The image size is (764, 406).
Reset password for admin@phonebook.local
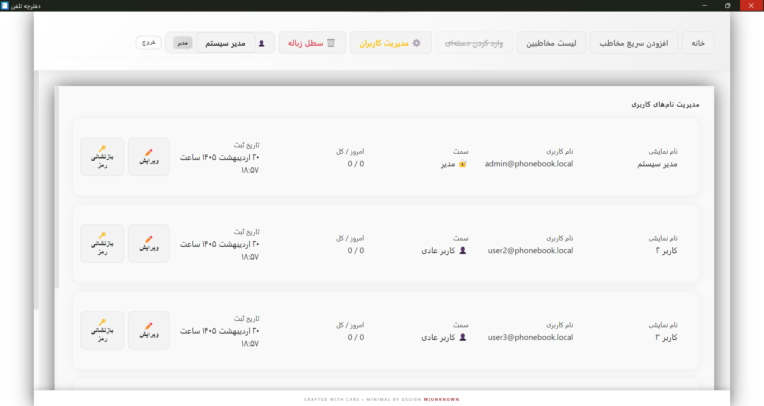[102, 156]
